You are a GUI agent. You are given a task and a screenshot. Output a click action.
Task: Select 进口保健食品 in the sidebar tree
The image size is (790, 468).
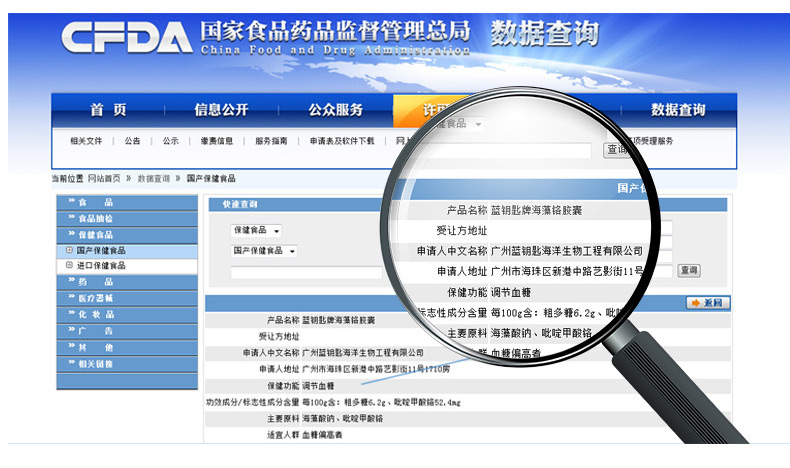tap(101, 265)
